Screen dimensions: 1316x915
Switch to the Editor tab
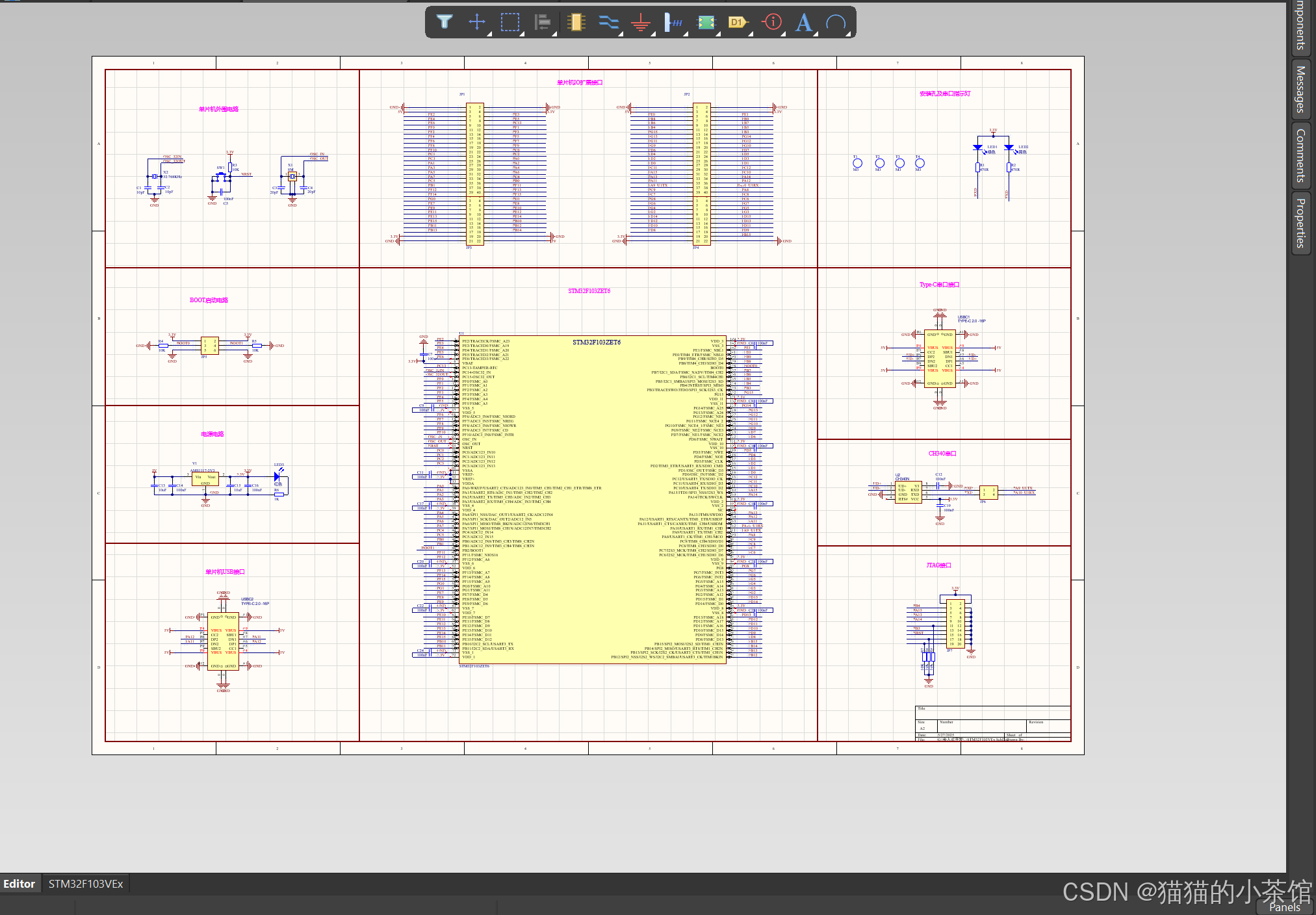click(19, 884)
